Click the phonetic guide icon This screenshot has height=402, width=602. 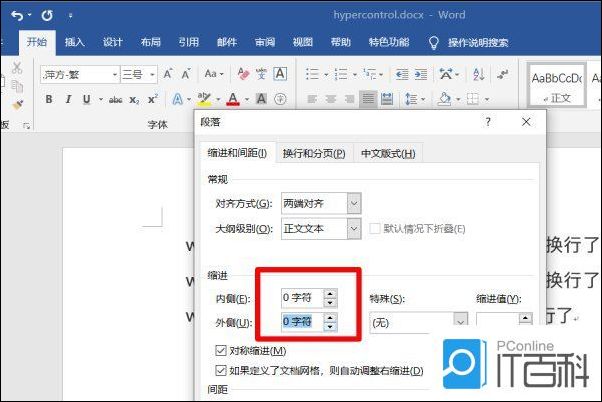(x=261, y=73)
